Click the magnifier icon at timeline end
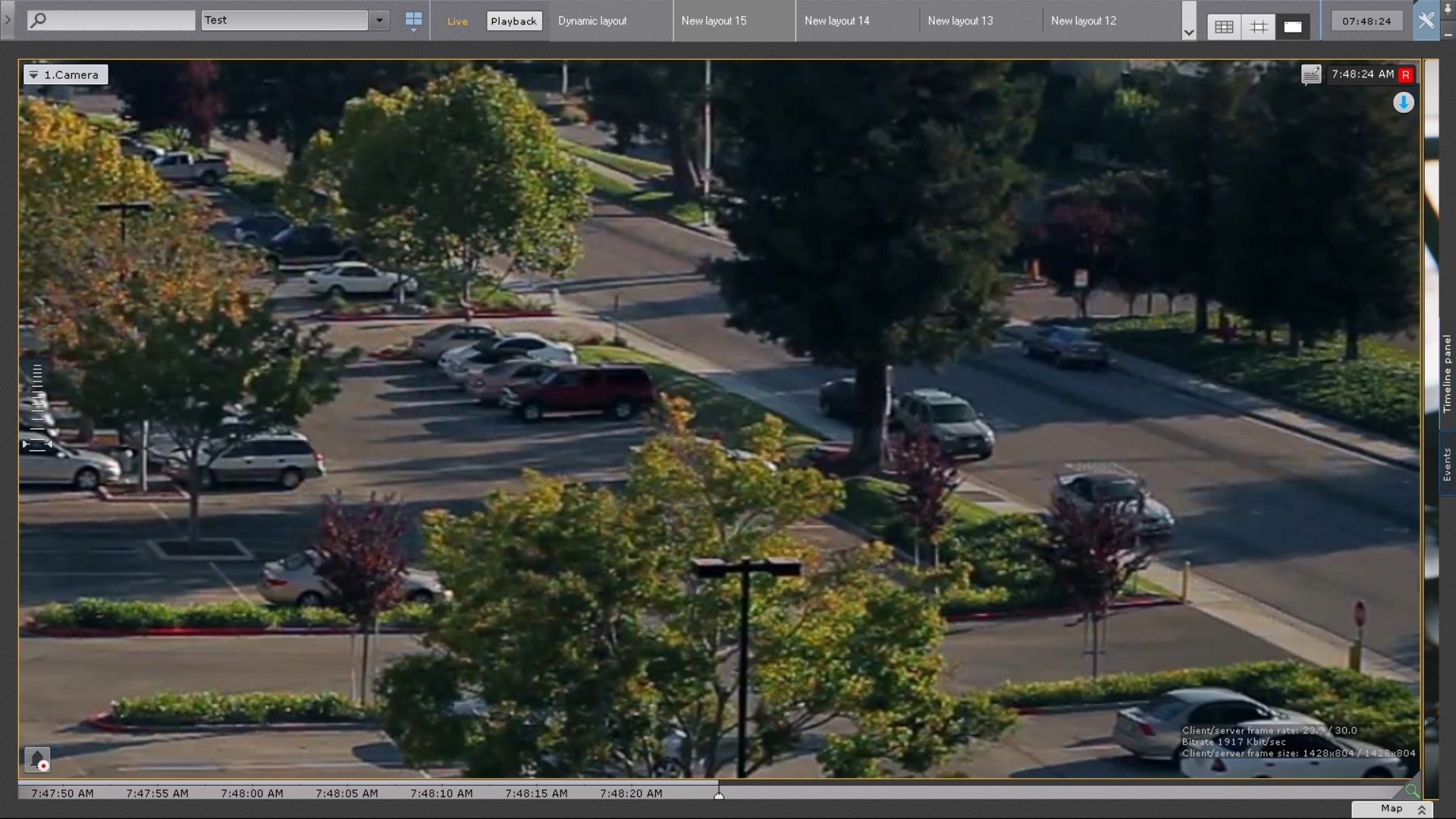The image size is (1456, 819). coord(1411,791)
